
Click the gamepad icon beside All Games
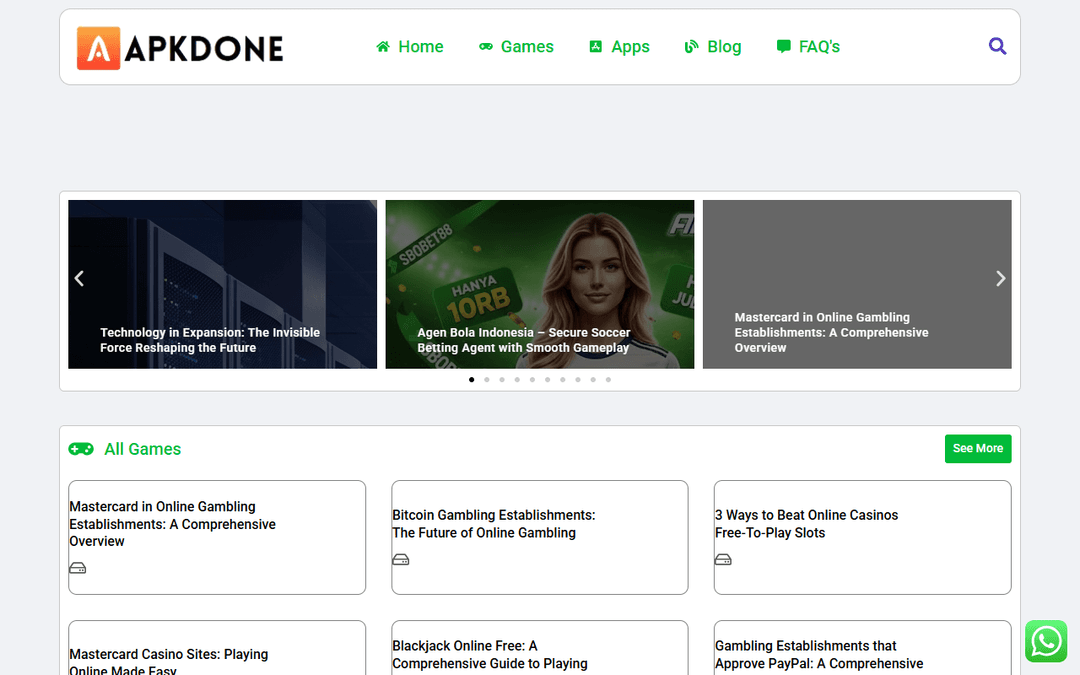(x=81, y=449)
